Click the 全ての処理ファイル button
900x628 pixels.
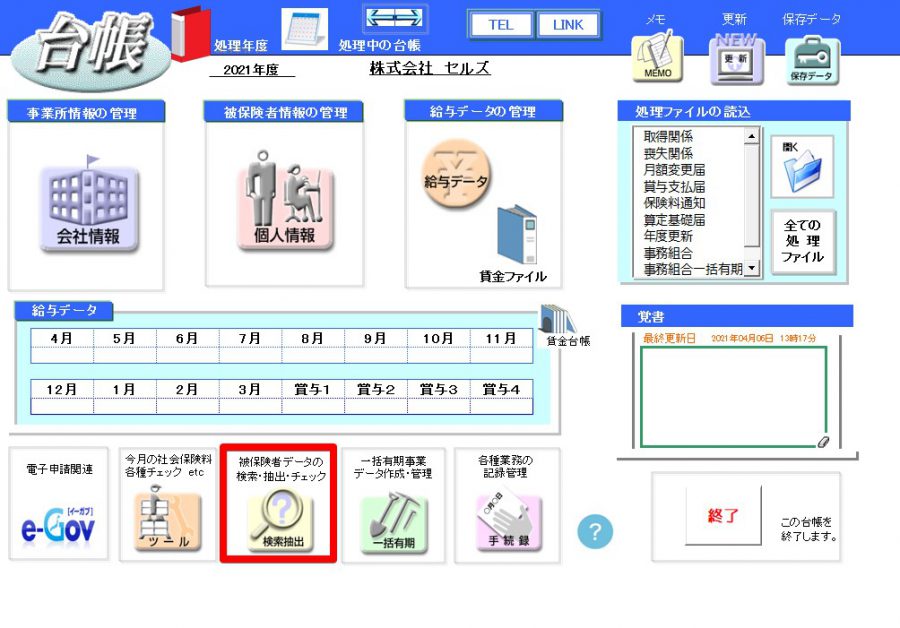click(802, 241)
